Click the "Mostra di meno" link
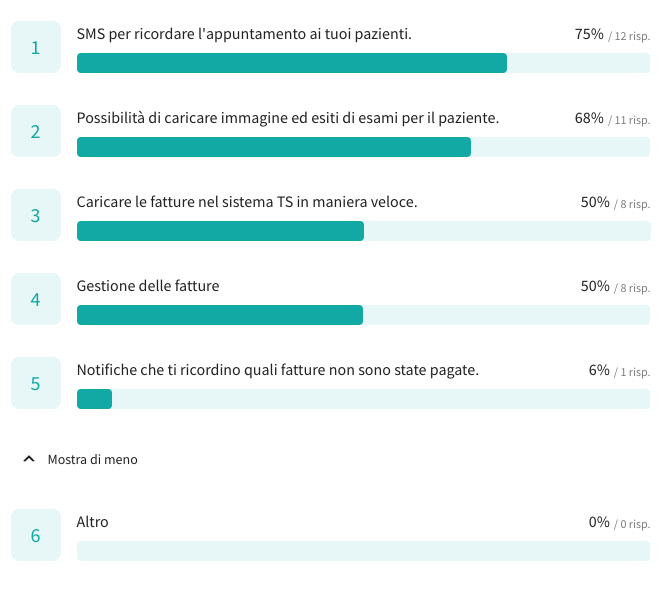The height and width of the screenshot is (593, 670). (x=92, y=460)
